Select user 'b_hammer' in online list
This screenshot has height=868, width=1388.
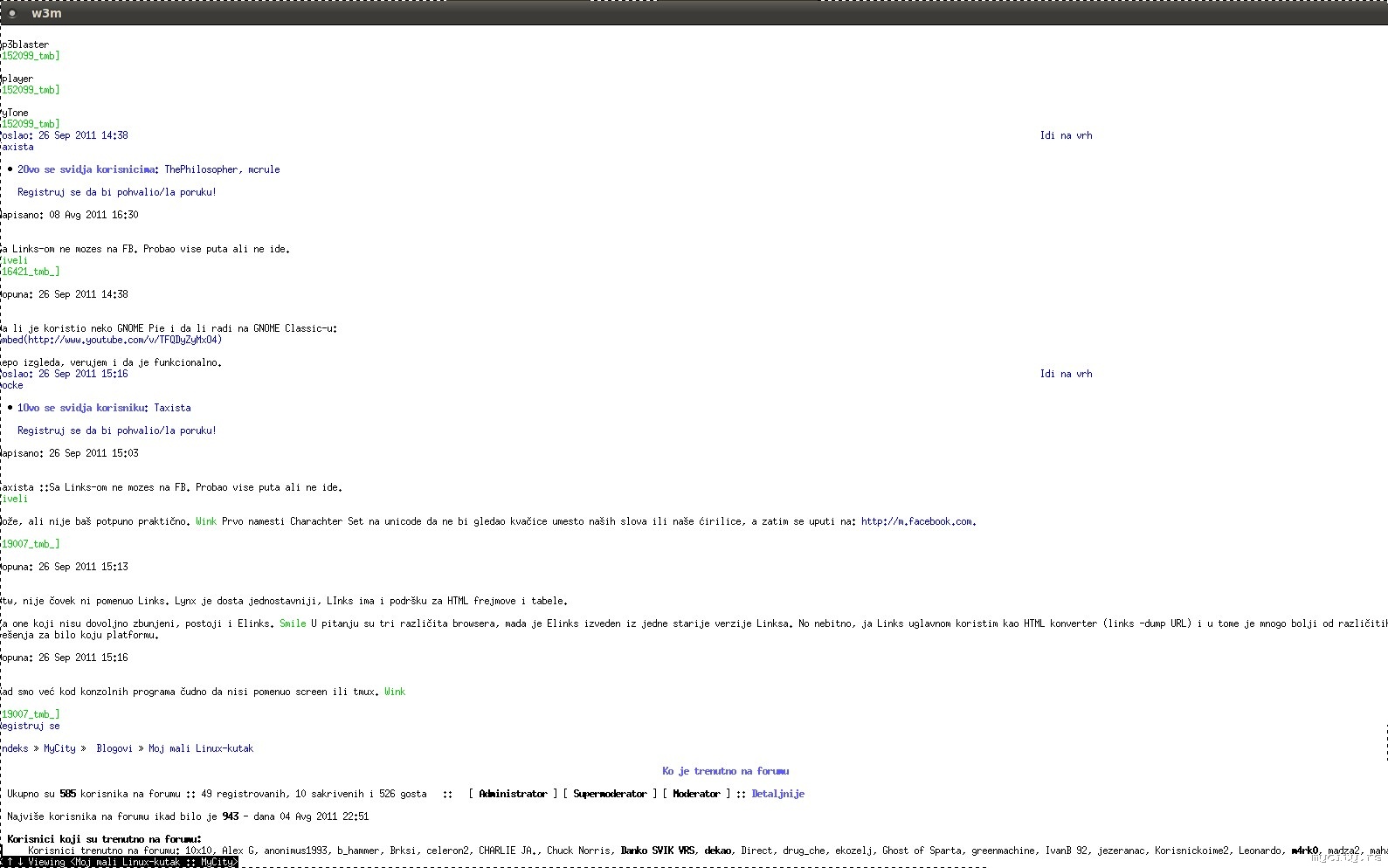point(358,851)
